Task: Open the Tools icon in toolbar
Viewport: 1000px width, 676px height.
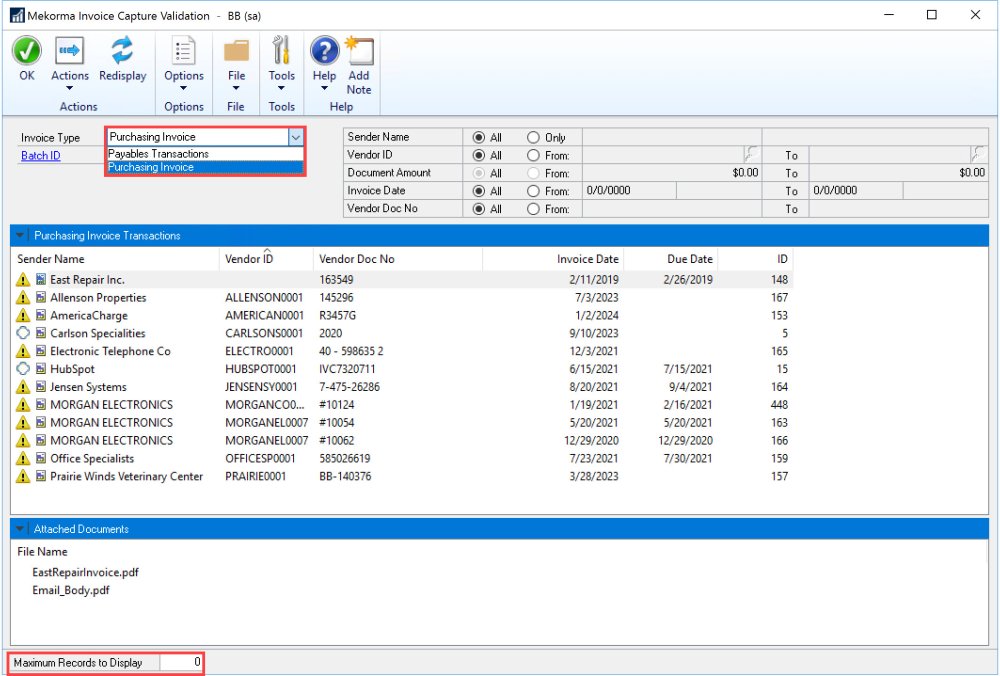Action: [282, 51]
